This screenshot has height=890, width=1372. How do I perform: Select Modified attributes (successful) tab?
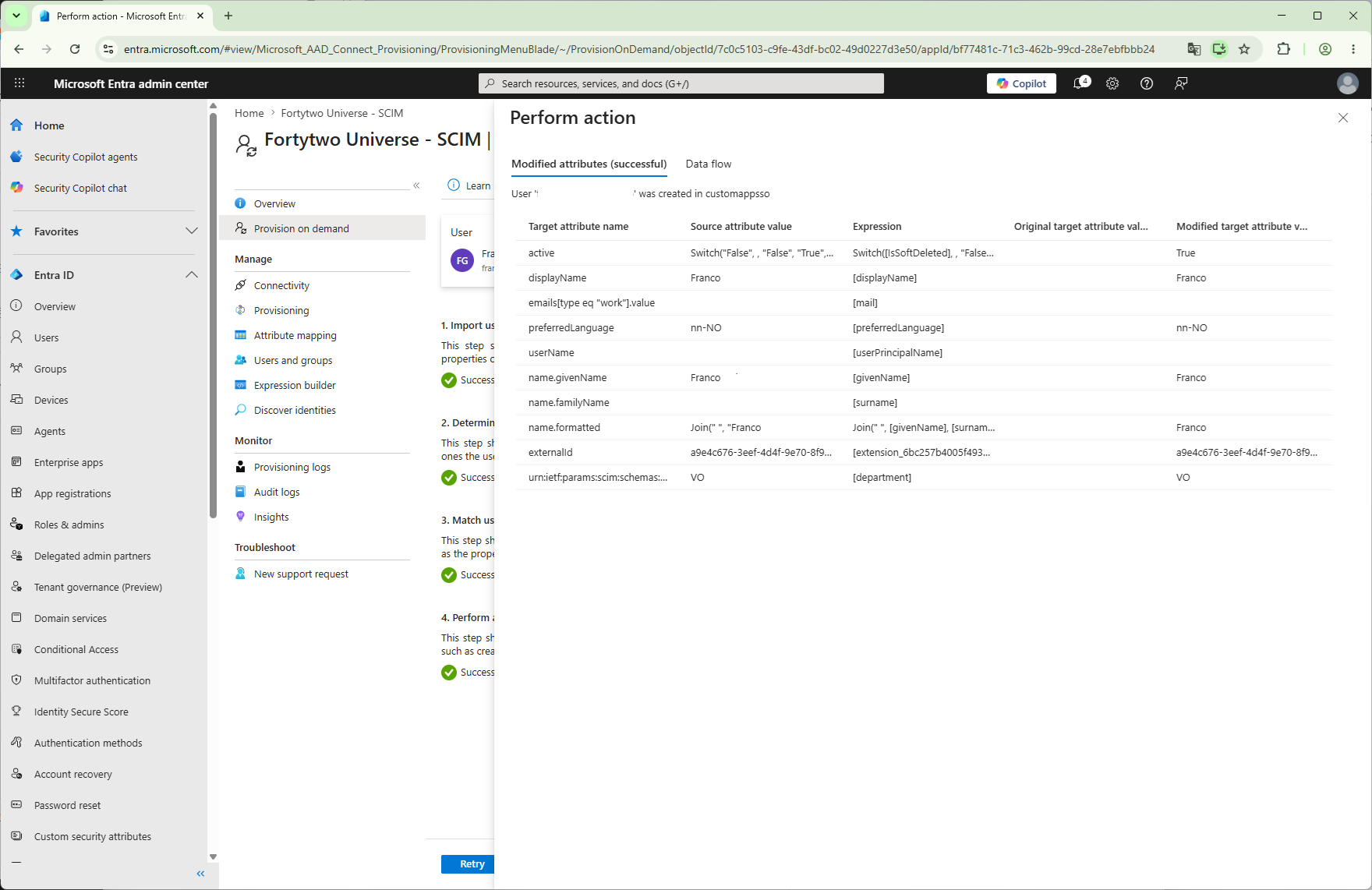[589, 164]
